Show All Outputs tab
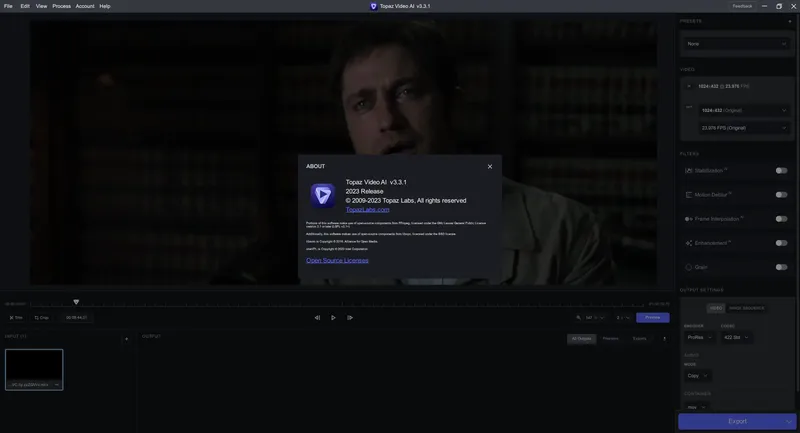 pos(581,339)
